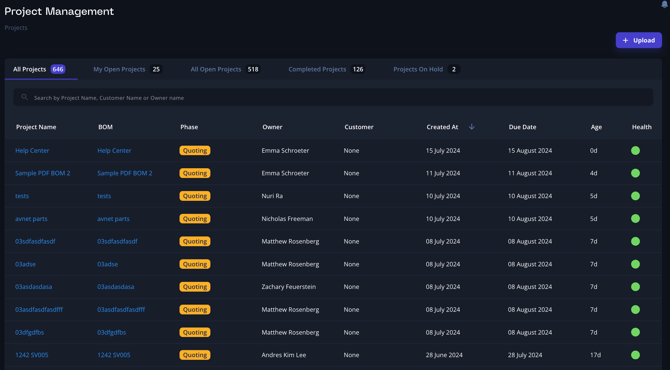Open the Help Center project link
Image resolution: width=670 pixels, height=370 pixels.
32,150
